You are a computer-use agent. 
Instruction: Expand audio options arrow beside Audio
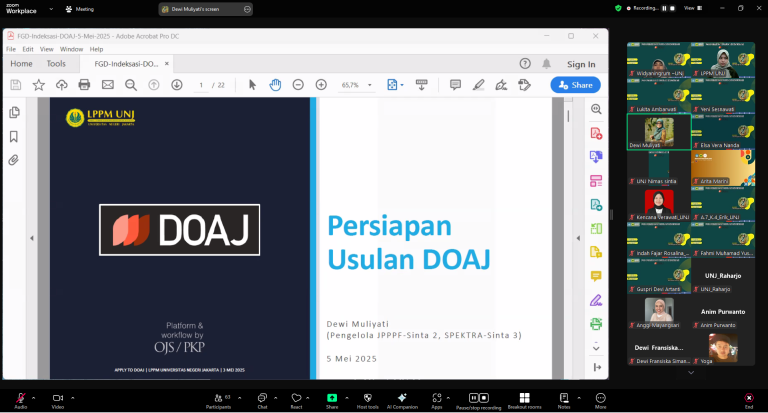pos(34,397)
